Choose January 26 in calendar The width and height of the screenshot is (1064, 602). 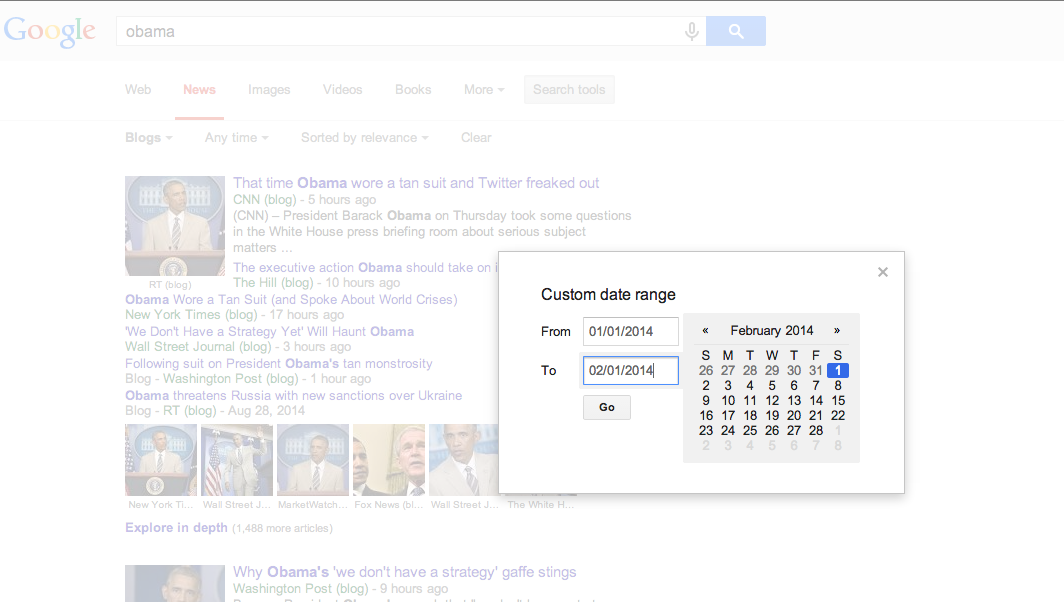[x=706, y=371]
